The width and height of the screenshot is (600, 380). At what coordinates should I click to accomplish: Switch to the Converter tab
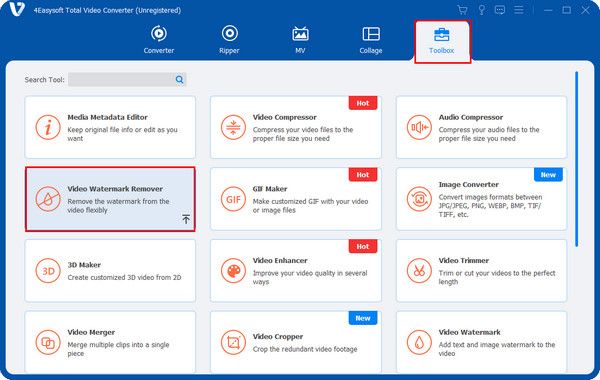pos(159,39)
